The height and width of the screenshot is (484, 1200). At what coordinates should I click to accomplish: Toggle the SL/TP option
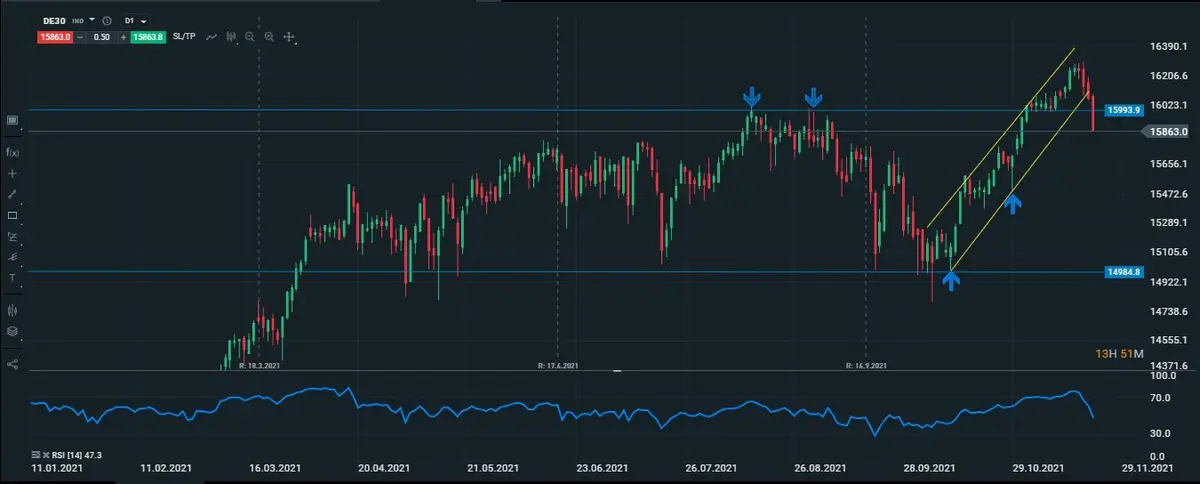click(185, 37)
